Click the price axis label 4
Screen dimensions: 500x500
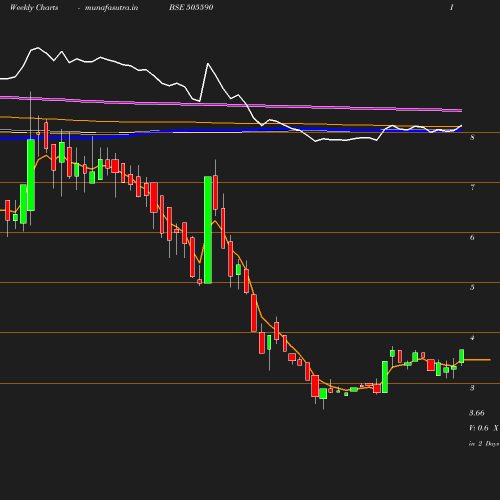tap(472, 338)
